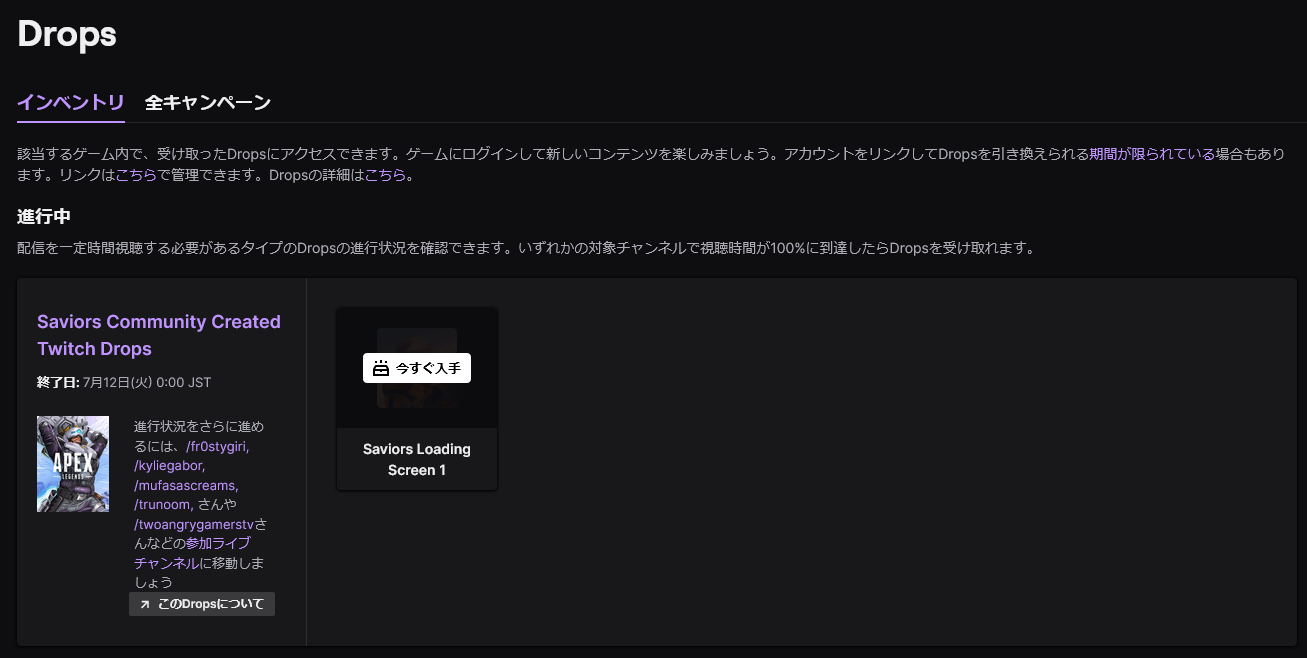Click the Saviors Loading Screen 1 label
Screen dimensions: 1307x658
(417, 459)
